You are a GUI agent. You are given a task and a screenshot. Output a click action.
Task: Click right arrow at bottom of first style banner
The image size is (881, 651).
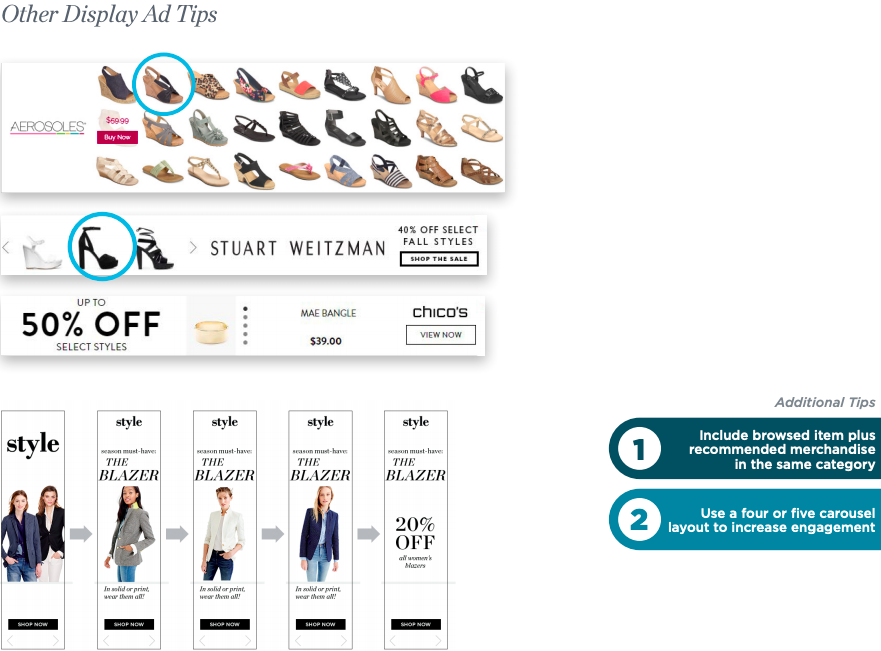pyautogui.click(x=56, y=641)
